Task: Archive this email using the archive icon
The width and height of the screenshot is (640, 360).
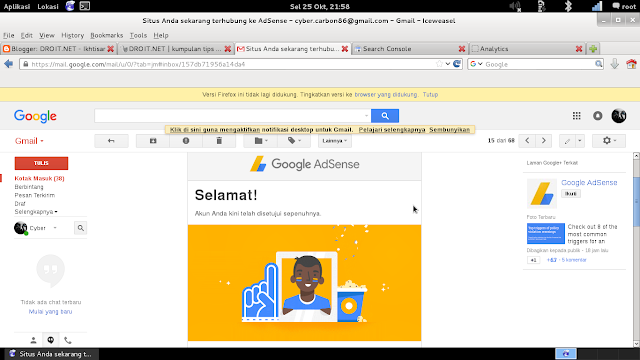Action: (153, 141)
